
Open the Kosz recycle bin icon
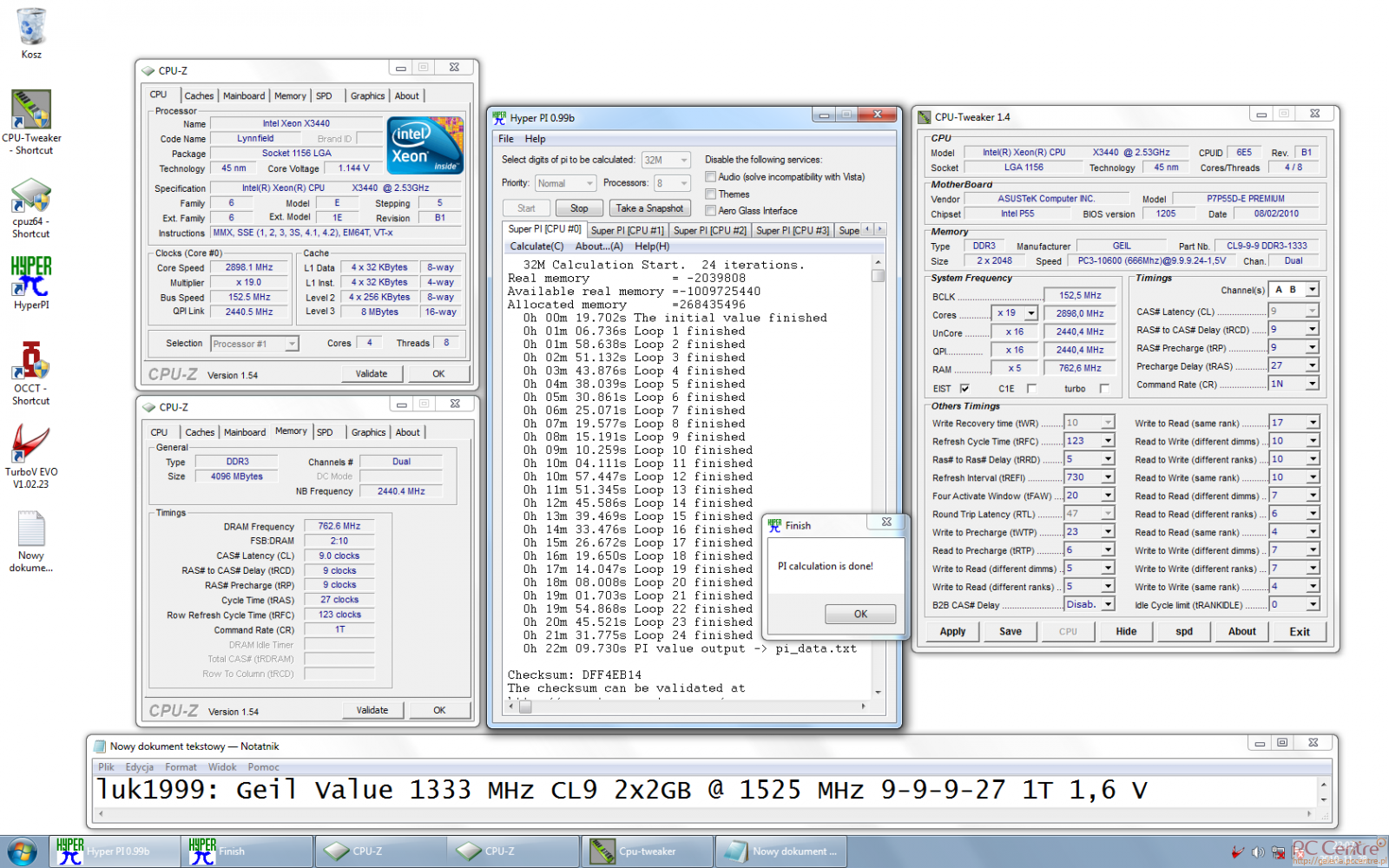(x=31, y=29)
